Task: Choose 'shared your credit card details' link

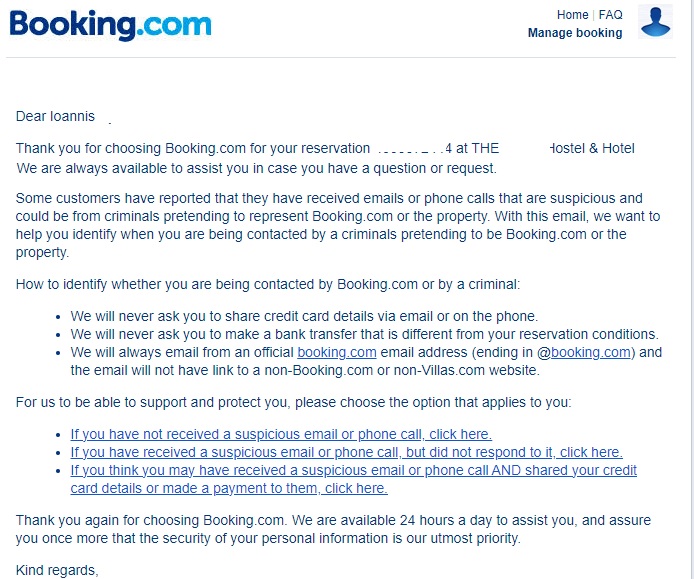Action: point(353,479)
